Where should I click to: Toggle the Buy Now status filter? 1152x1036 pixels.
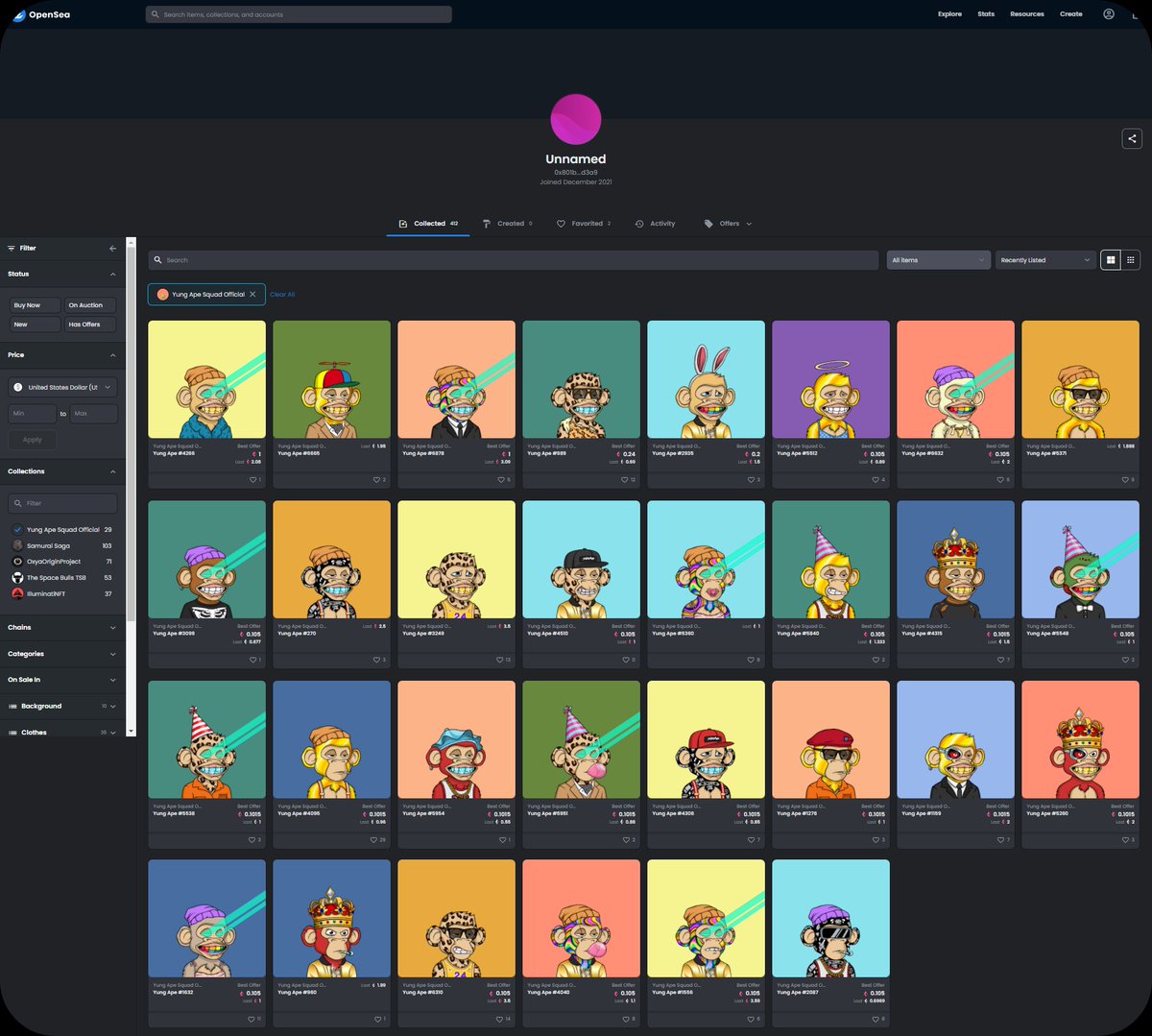pos(34,305)
